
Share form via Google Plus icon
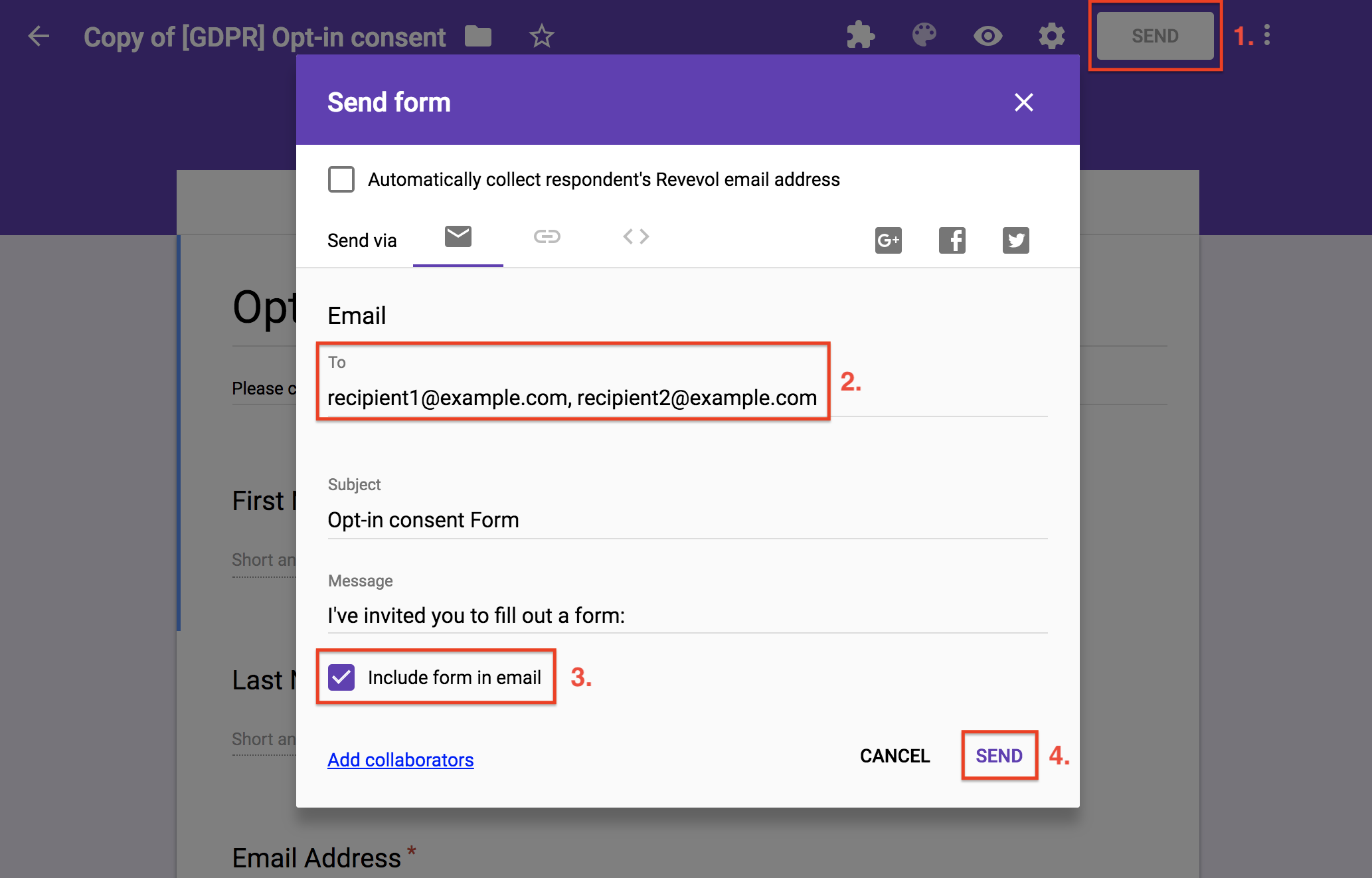(x=888, y=240)
